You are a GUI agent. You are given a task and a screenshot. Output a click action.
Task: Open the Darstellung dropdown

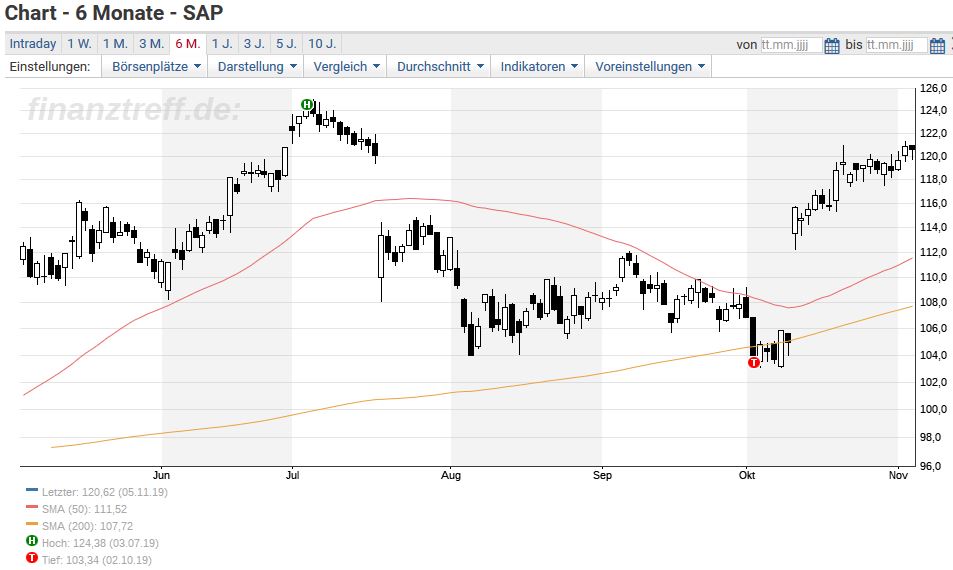(256, 67)
